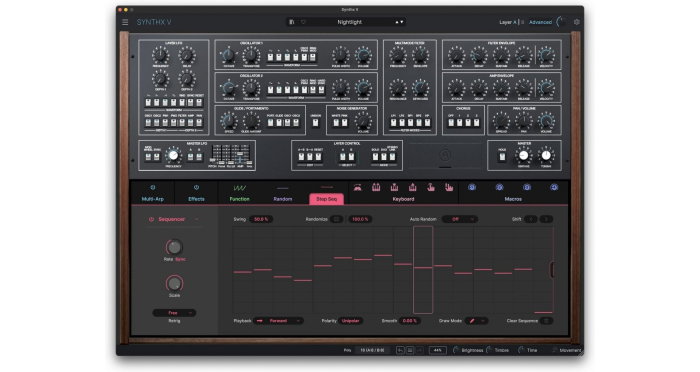Click the Smooth 0.00 % value
700x372 pixels.
coord(409,321)
